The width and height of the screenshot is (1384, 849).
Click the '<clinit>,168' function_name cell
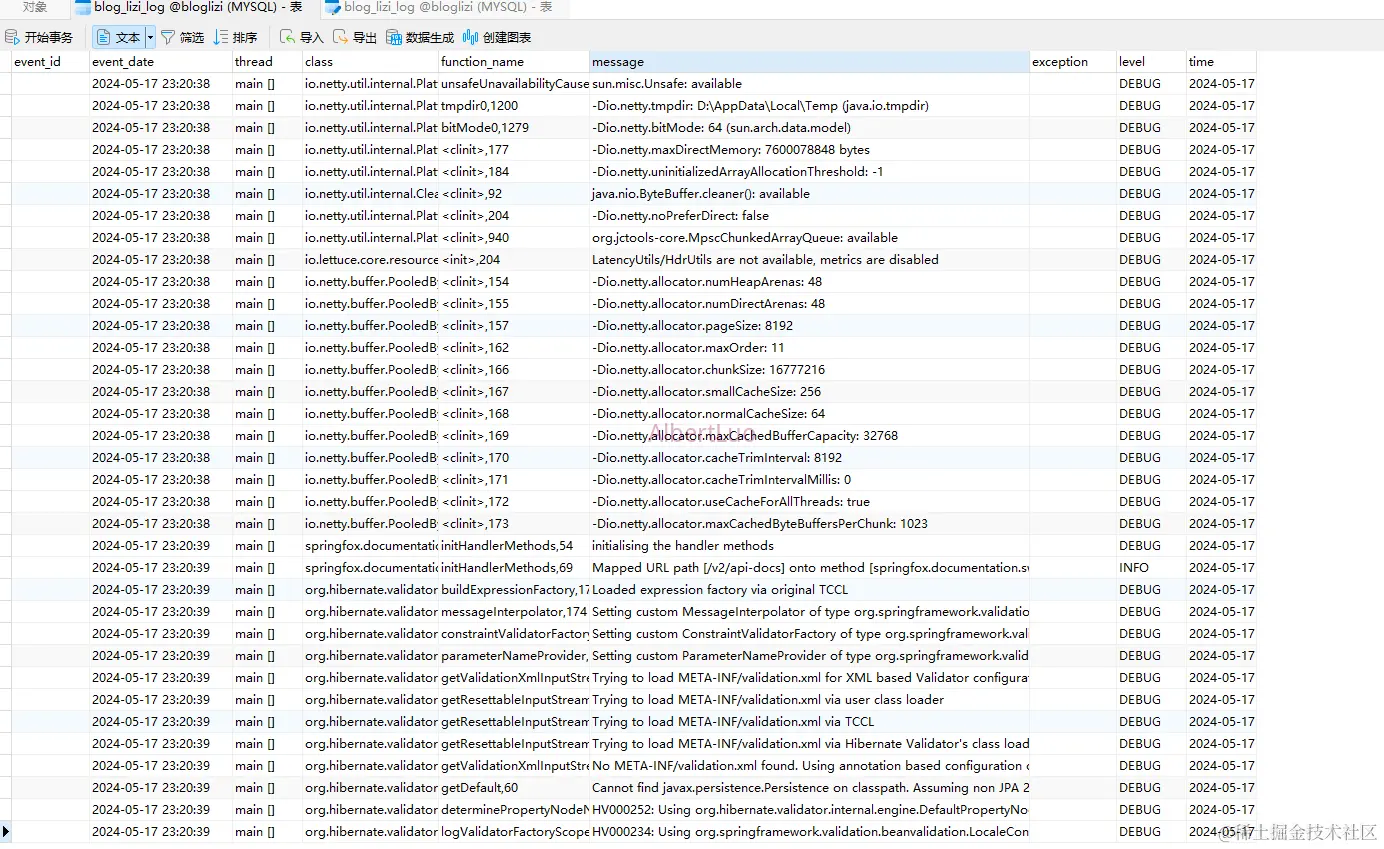click(514, 414)
